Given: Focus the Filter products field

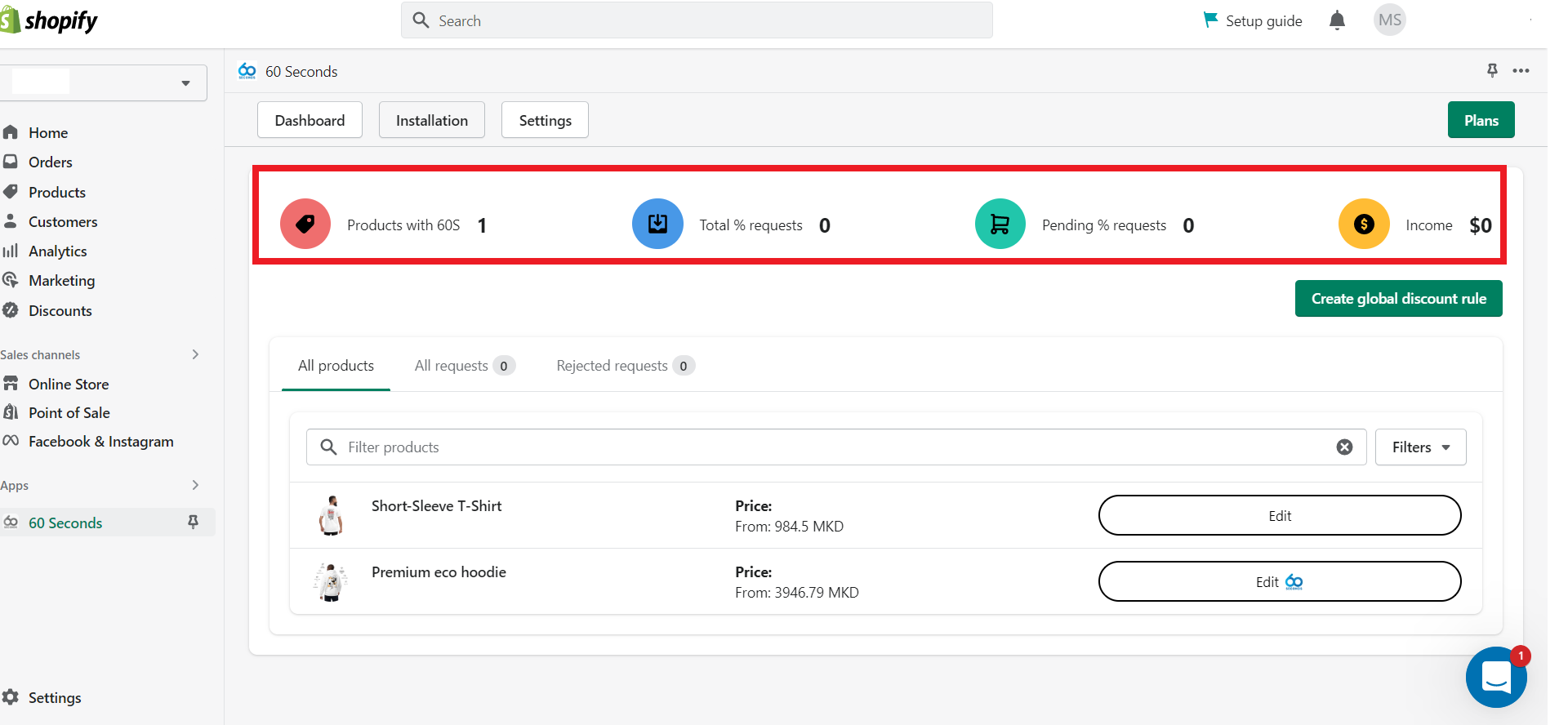Looking at the screenshot, I should (x=836, y=447).
